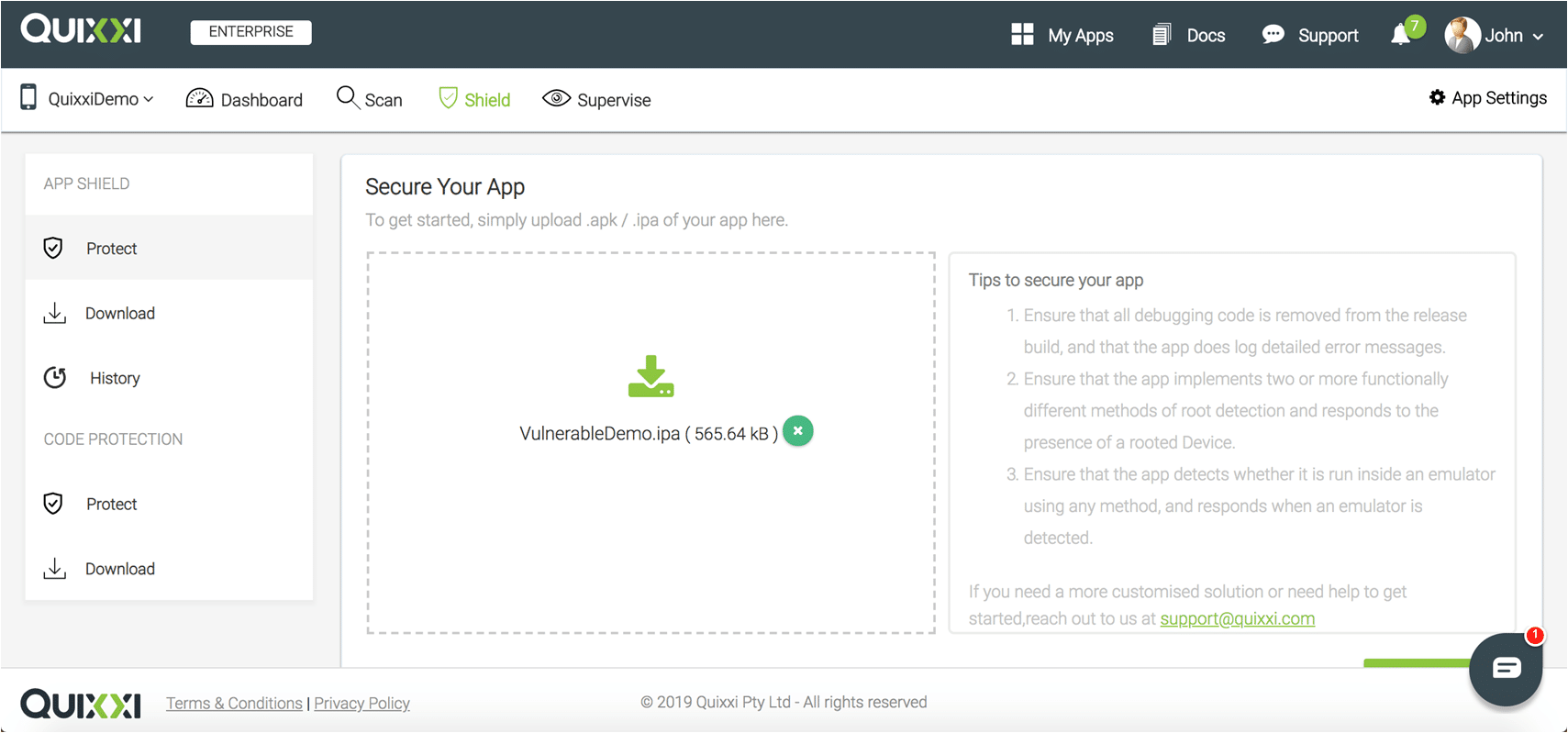Image resolution: width=1568 pixels, height=733 pixels.
Task: Click John's profile avatar
Action: tap(1462, 35)
